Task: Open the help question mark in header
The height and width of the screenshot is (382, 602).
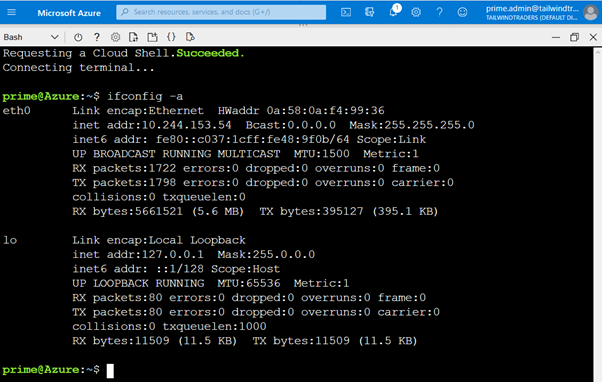Action: 439,13
